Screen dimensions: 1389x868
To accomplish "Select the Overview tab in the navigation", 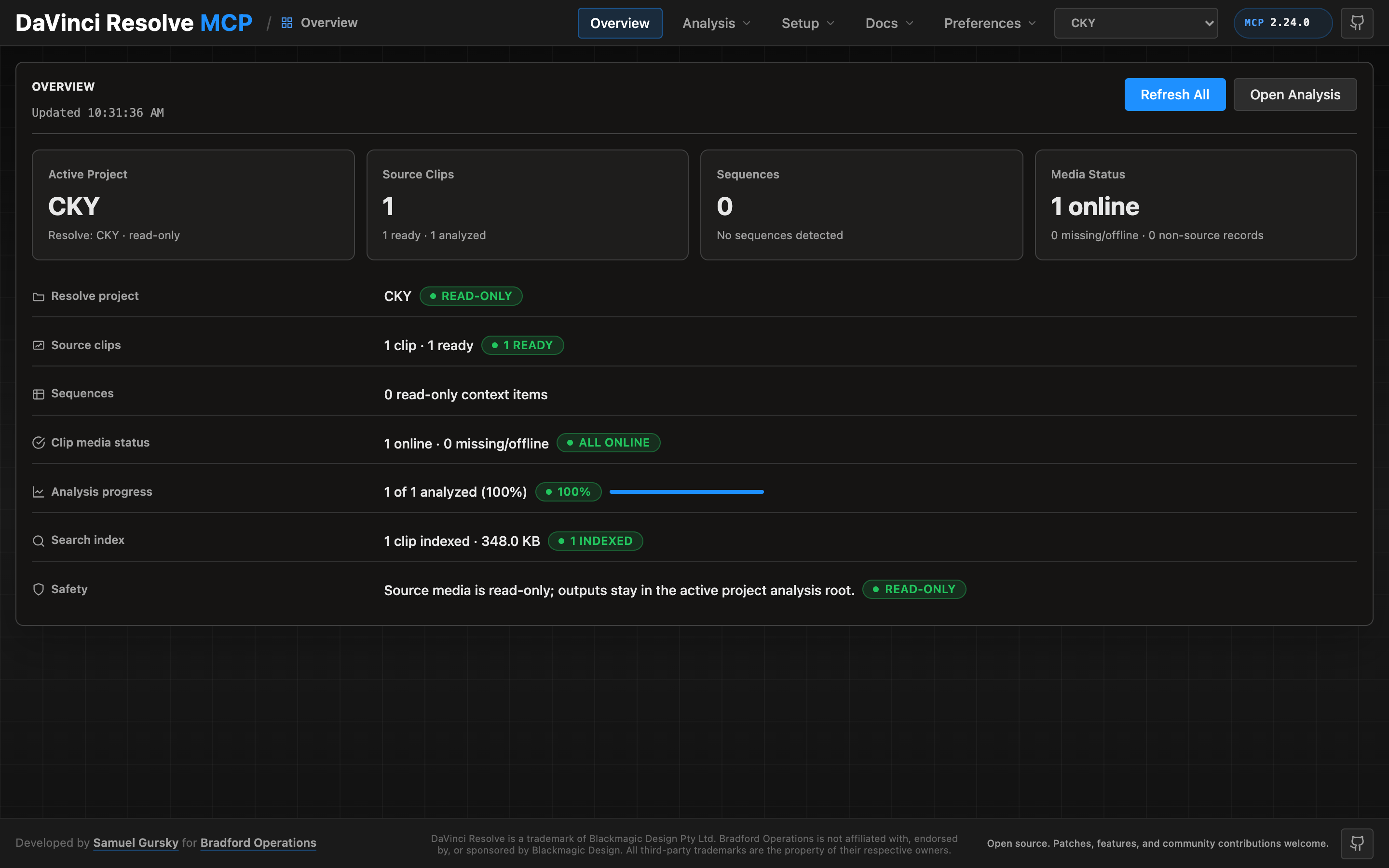I will click(x=620, y=23).
